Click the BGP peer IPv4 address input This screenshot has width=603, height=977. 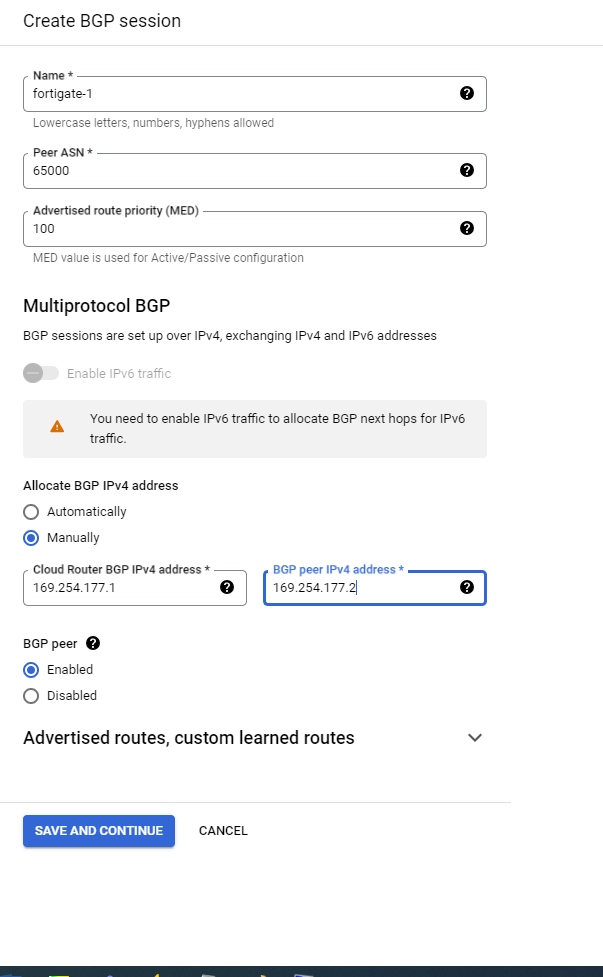[x=360, y=588]
